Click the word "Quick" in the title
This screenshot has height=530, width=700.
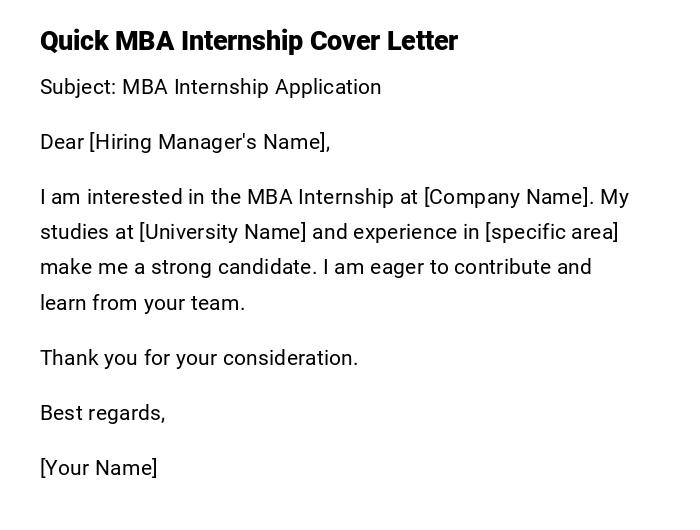tap(74, 41)
